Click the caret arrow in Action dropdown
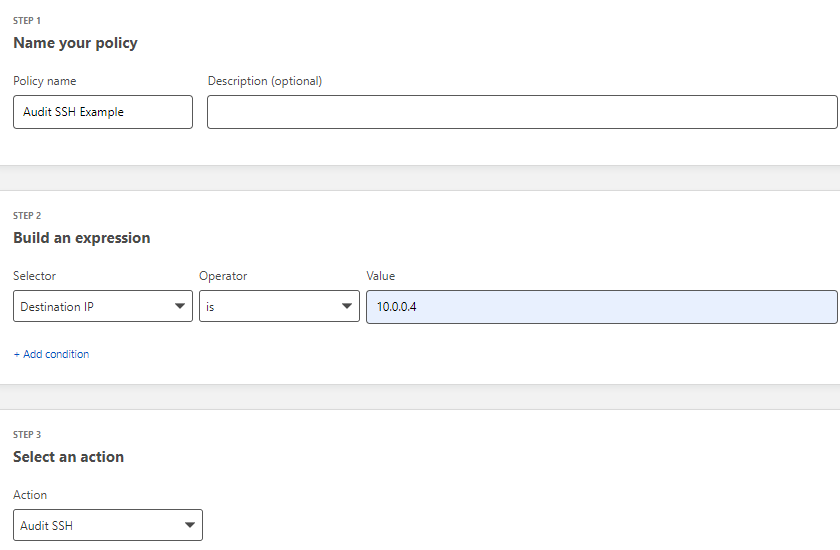Viewport: 840px width, 550px height. point(190,525)
